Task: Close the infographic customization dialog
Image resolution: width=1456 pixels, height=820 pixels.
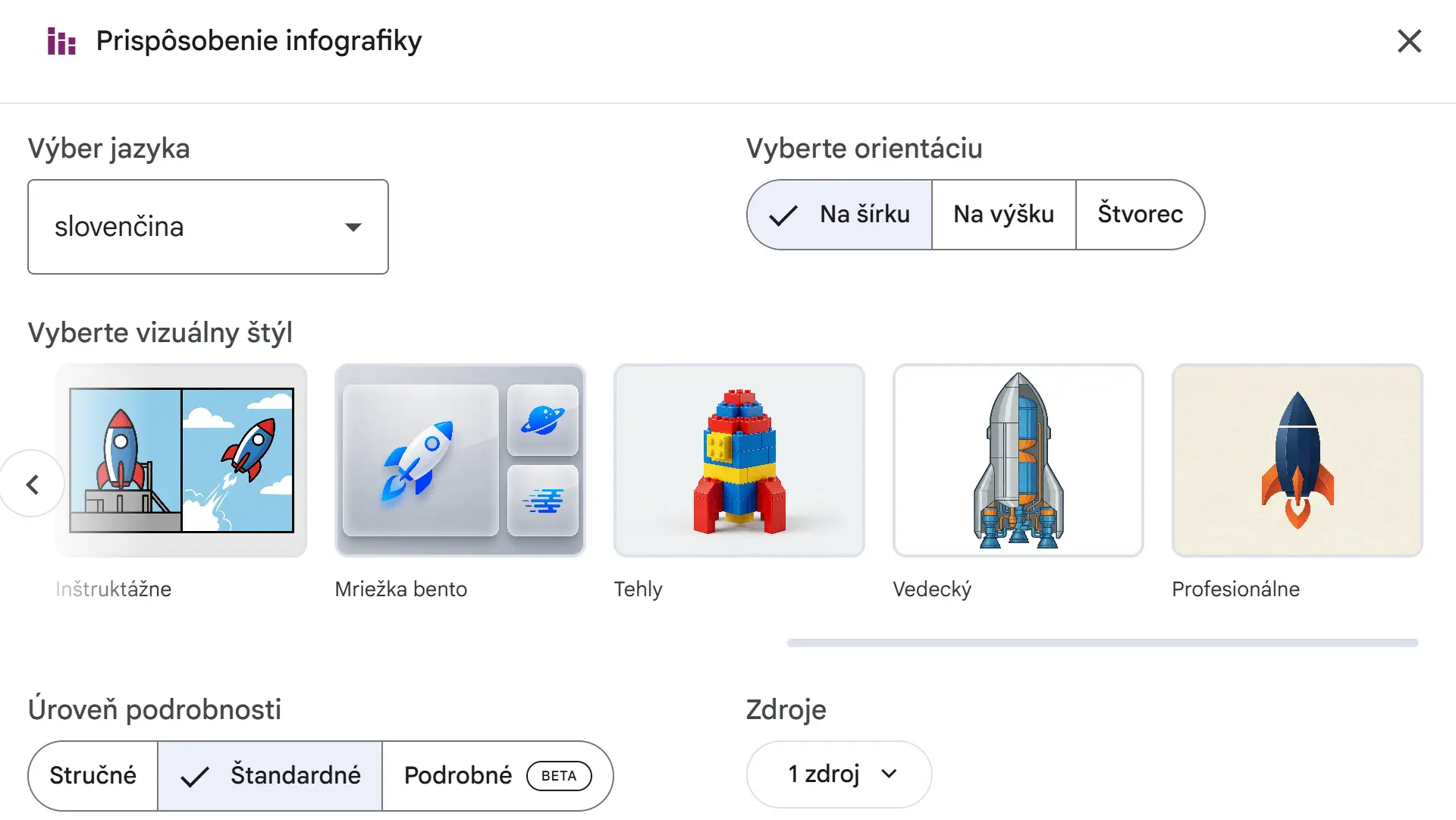Action: click(x=1409, y=41)
